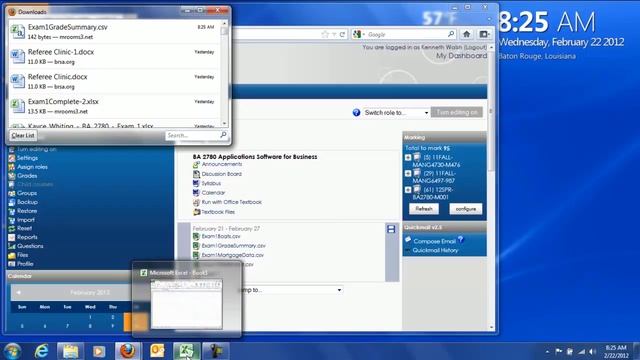Click Google search magnifier icon

451,34
